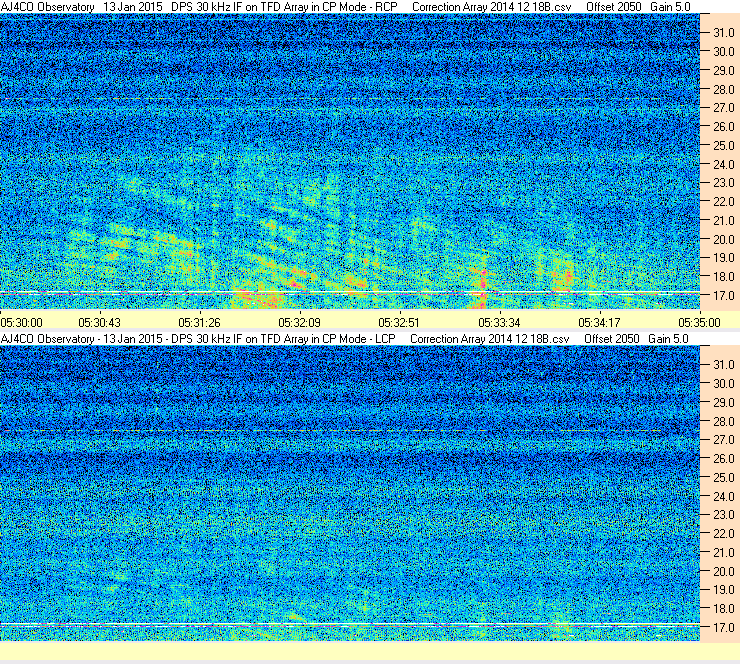Pick the 25.0 label on LCP axis
This screenshot has width=740, height=664.
724,478
